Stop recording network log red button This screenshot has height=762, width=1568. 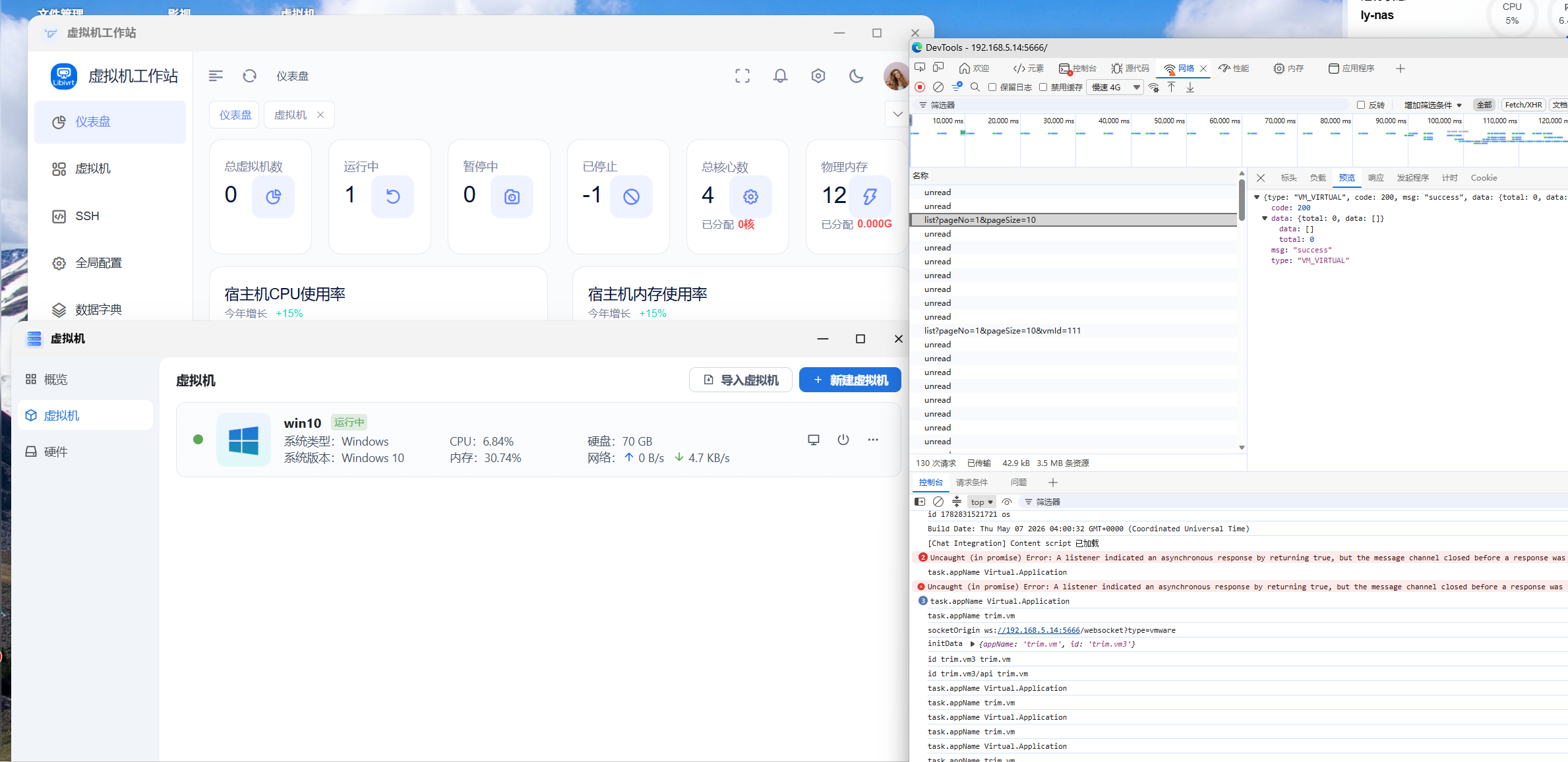(x=920, y=87)
